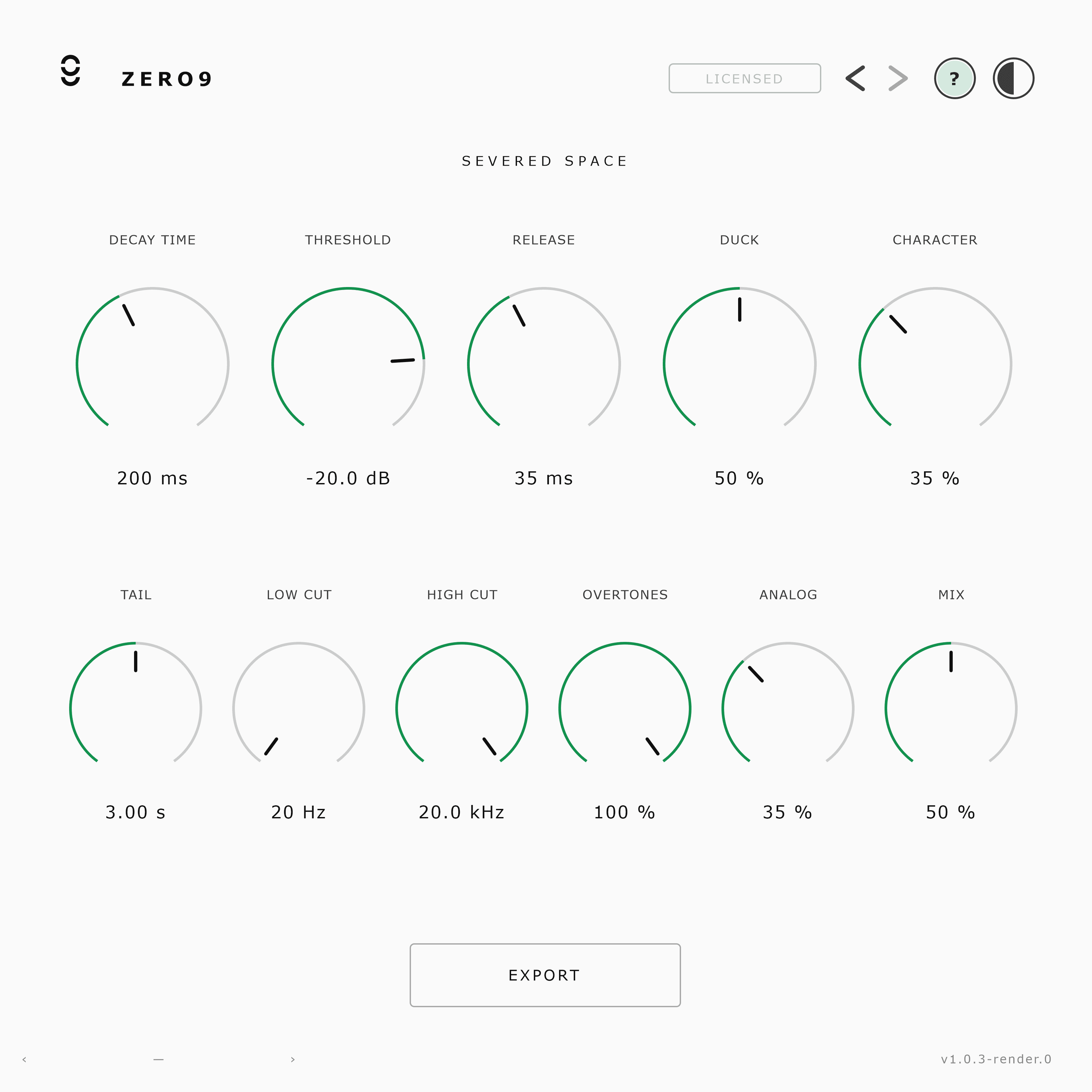Screen dimensions: 1092x1092
Task: Click the HIGH CUT label
Action: click(x=462, y=595)
